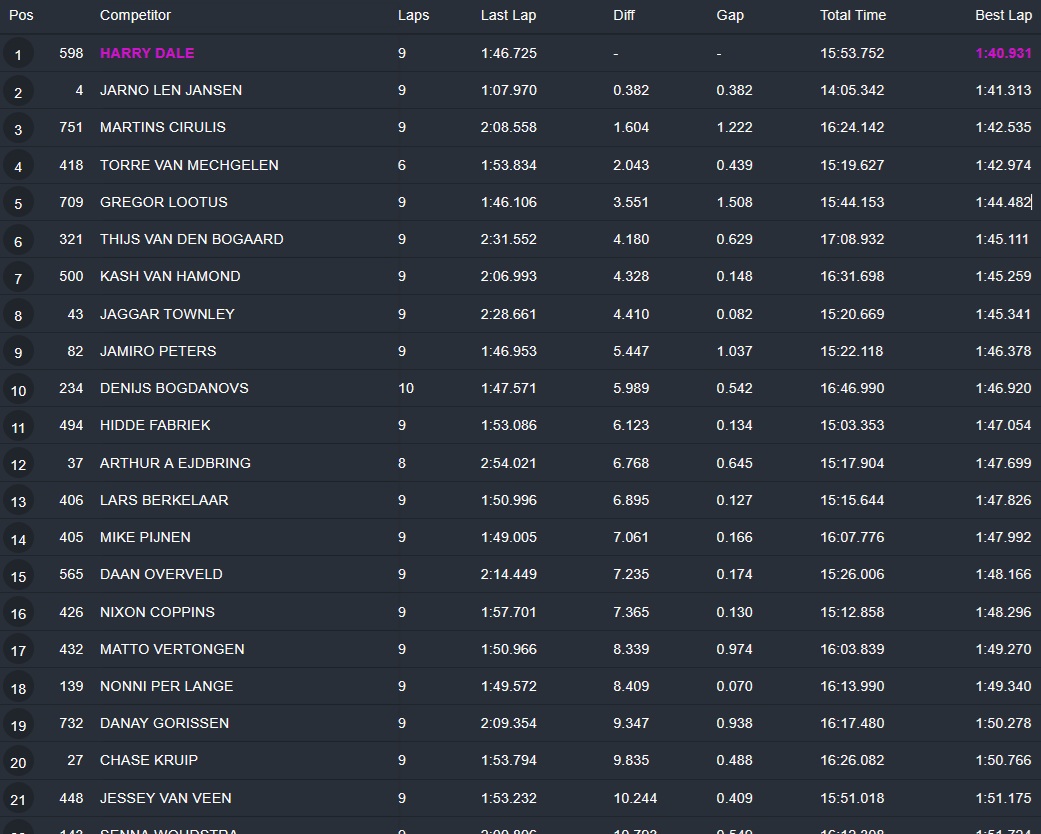Image resolution: width=1041 pixels, height=834 pixels.
Task: Select the position 14 circle badge
Action: [x=18, y=538]
